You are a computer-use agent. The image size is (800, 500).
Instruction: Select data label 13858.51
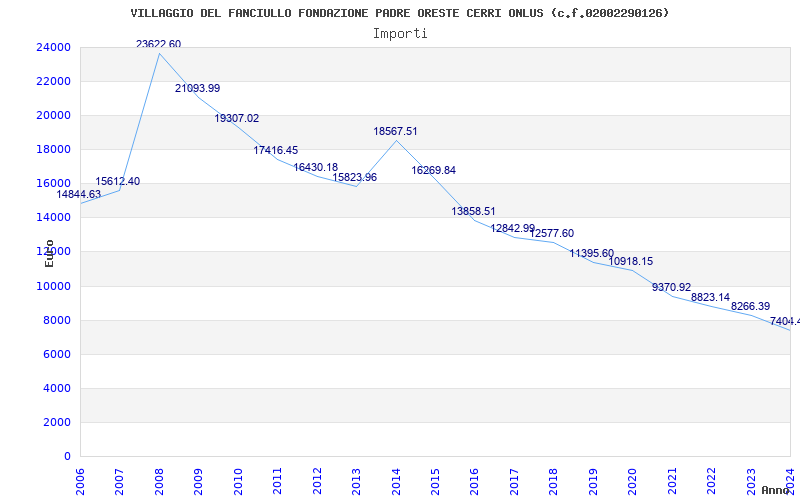point(473,211)
